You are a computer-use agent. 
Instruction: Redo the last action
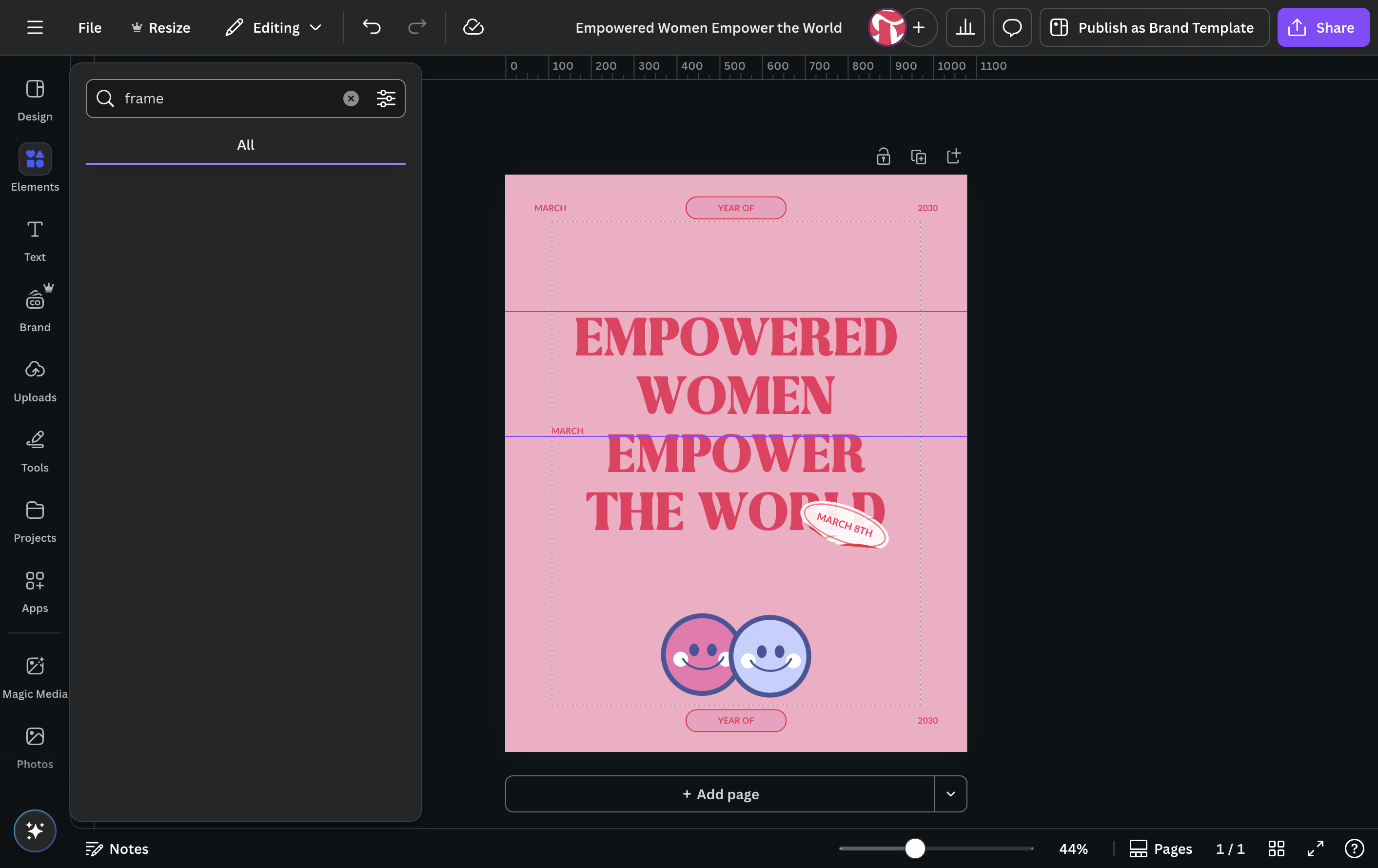click(x=417, y=27)
